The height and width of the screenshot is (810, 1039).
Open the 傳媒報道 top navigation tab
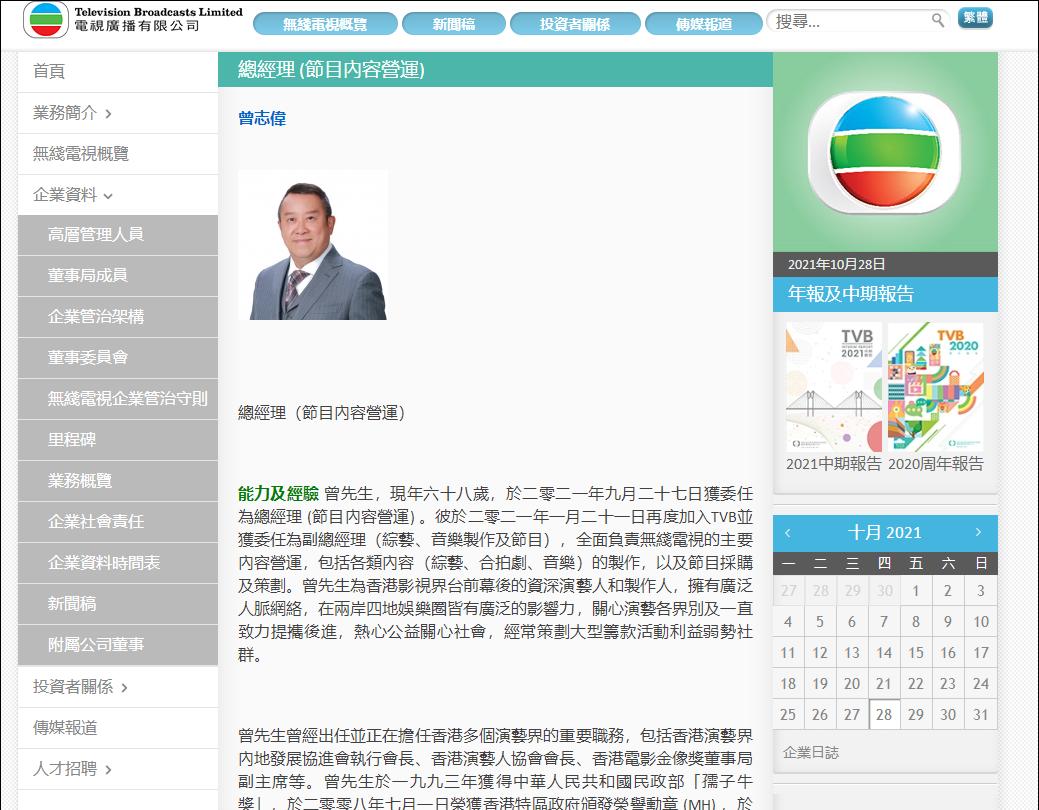coord(704,24)
